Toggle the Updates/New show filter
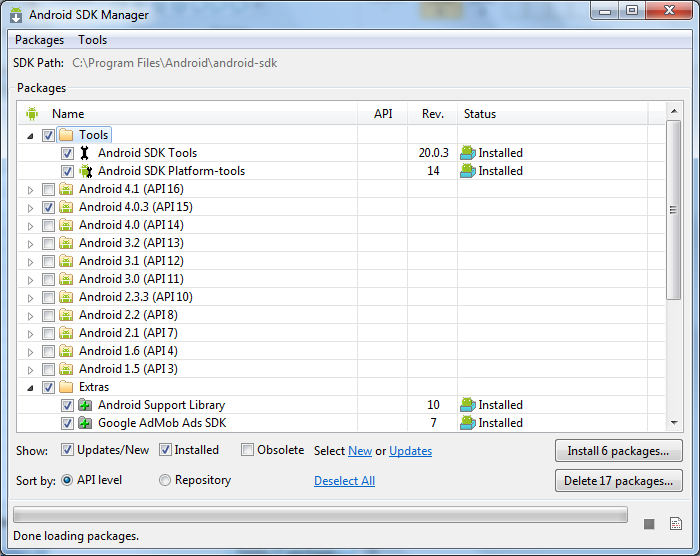The width and height of the screenshot is (700, 556). (x=67, y=450)
